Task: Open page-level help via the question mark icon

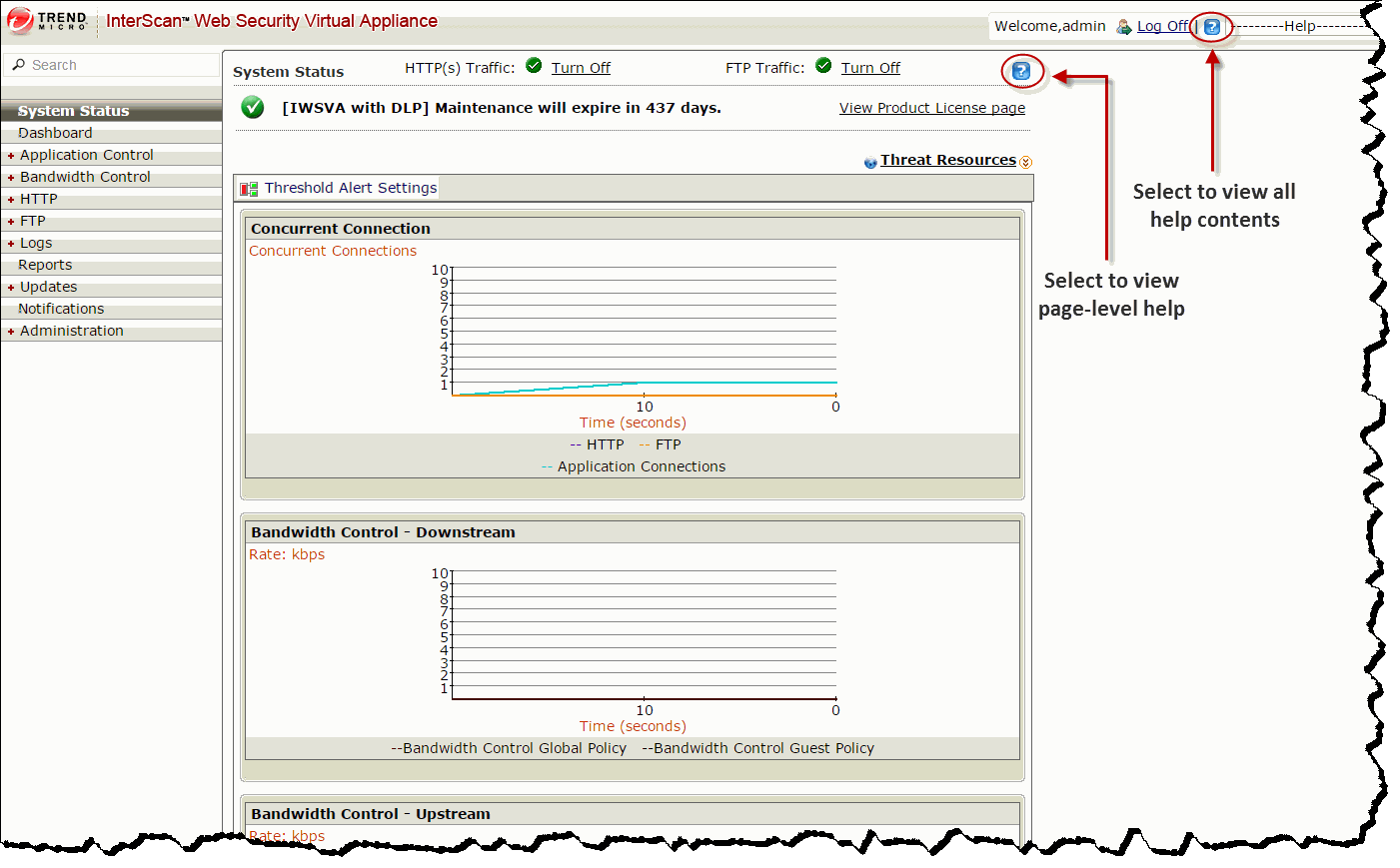Action: click(1021, 71)
